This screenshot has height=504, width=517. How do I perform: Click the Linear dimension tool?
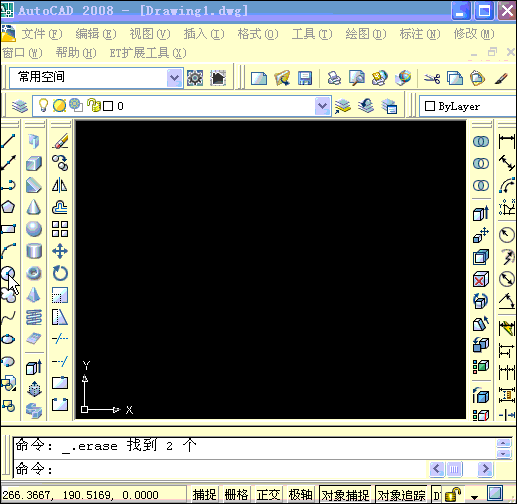tap(507, 141)
